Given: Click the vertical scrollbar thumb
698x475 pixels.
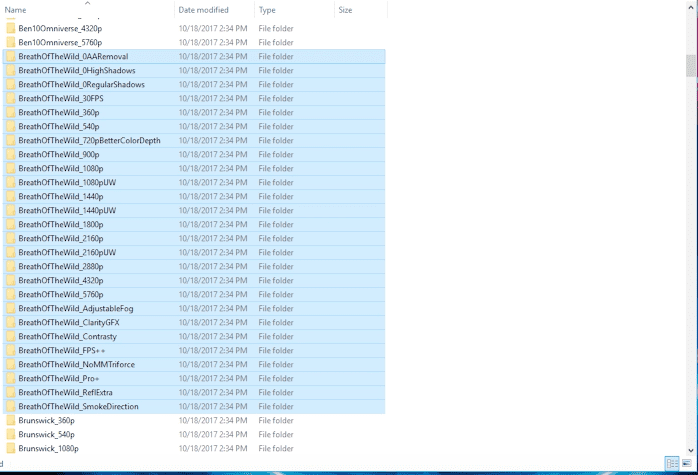Looking at the screenshot, I should click(691, 65).
